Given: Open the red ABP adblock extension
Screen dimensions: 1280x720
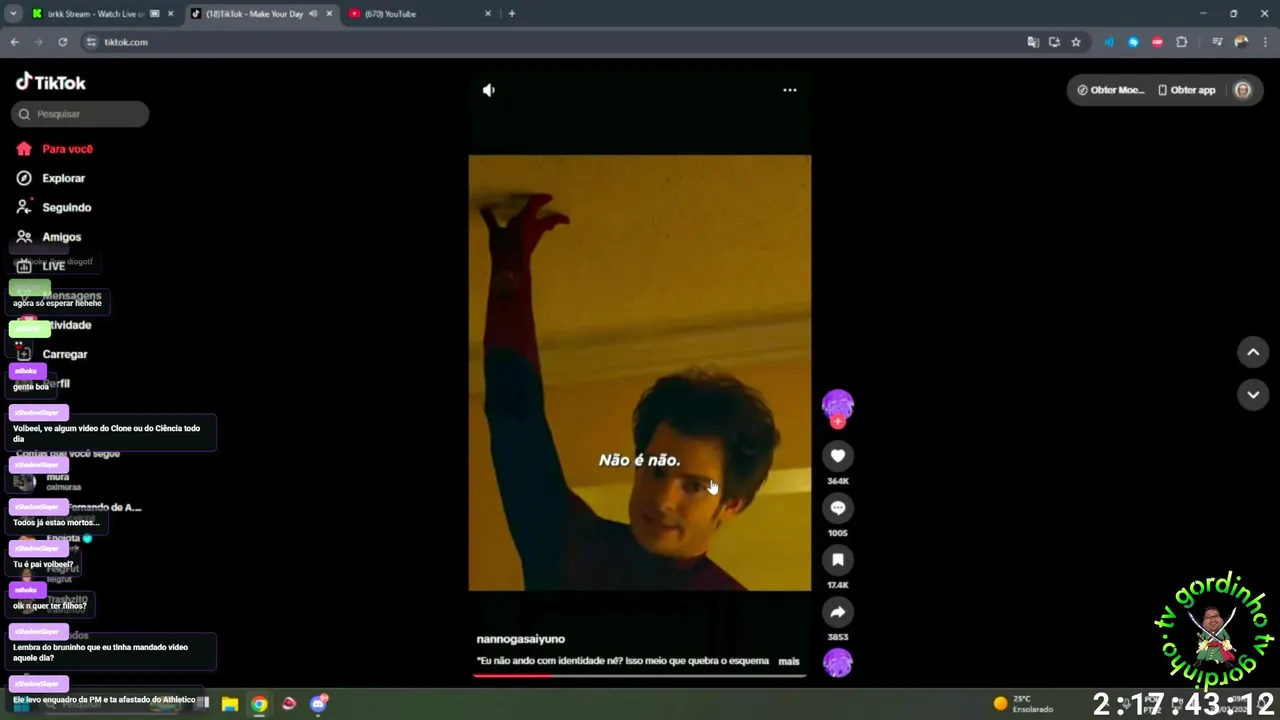Looking at the screenshot, I should [1157, 42].
